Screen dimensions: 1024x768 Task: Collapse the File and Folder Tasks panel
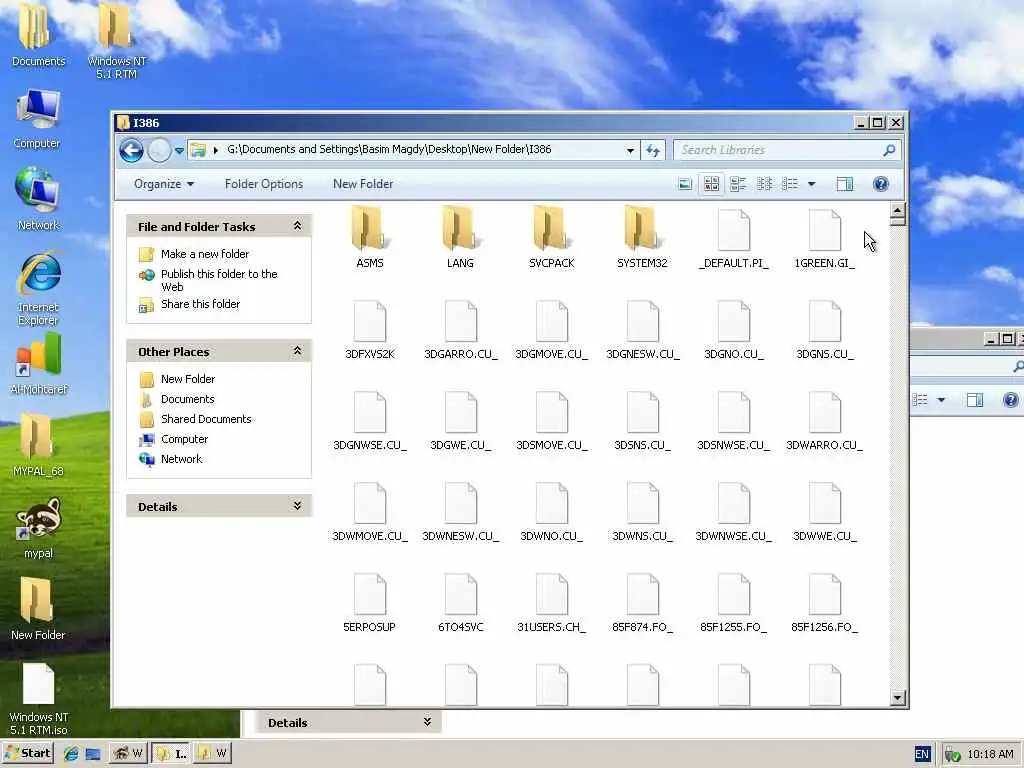(x=297, y=226)
